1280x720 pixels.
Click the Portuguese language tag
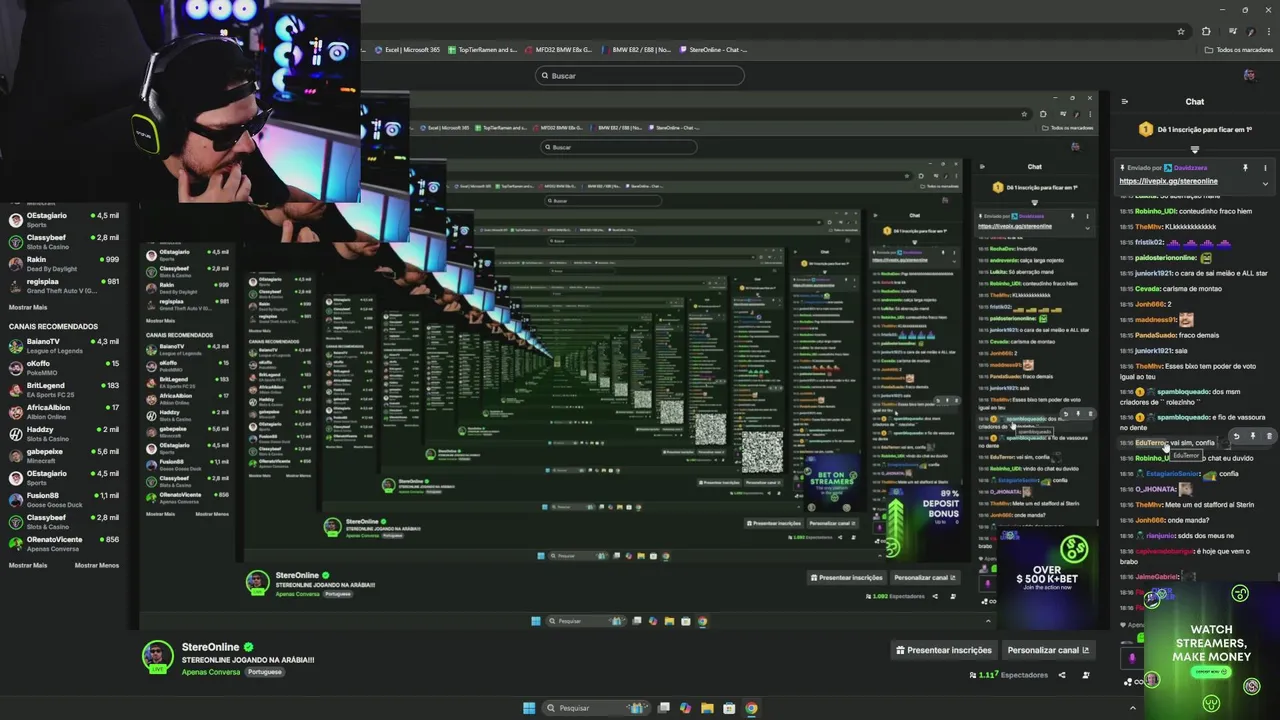click(x=264, y=672)
